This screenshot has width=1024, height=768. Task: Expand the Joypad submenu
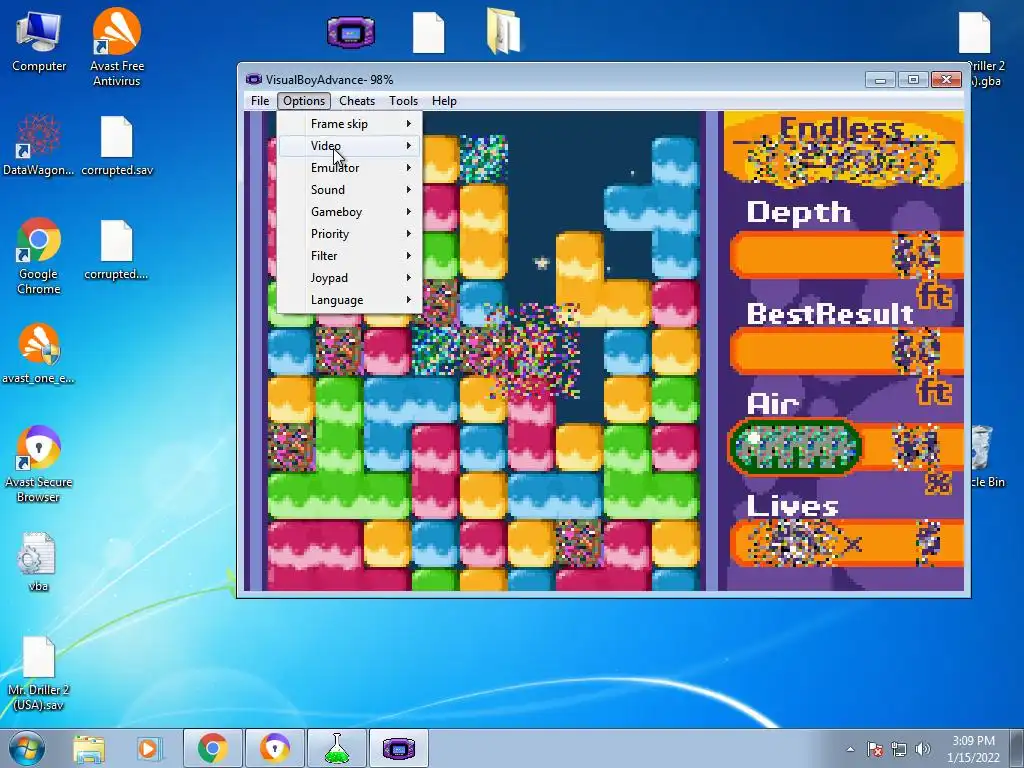point(350,278)
